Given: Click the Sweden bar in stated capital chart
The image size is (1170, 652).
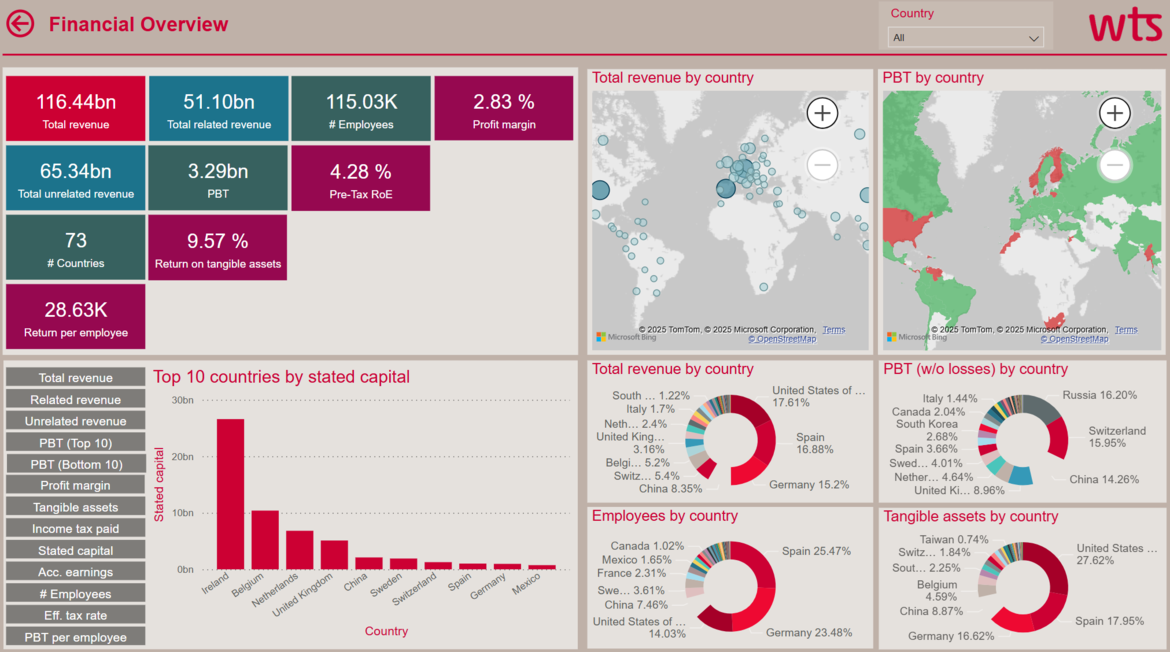Looking at the screenshot, I should tap(404, 565).
